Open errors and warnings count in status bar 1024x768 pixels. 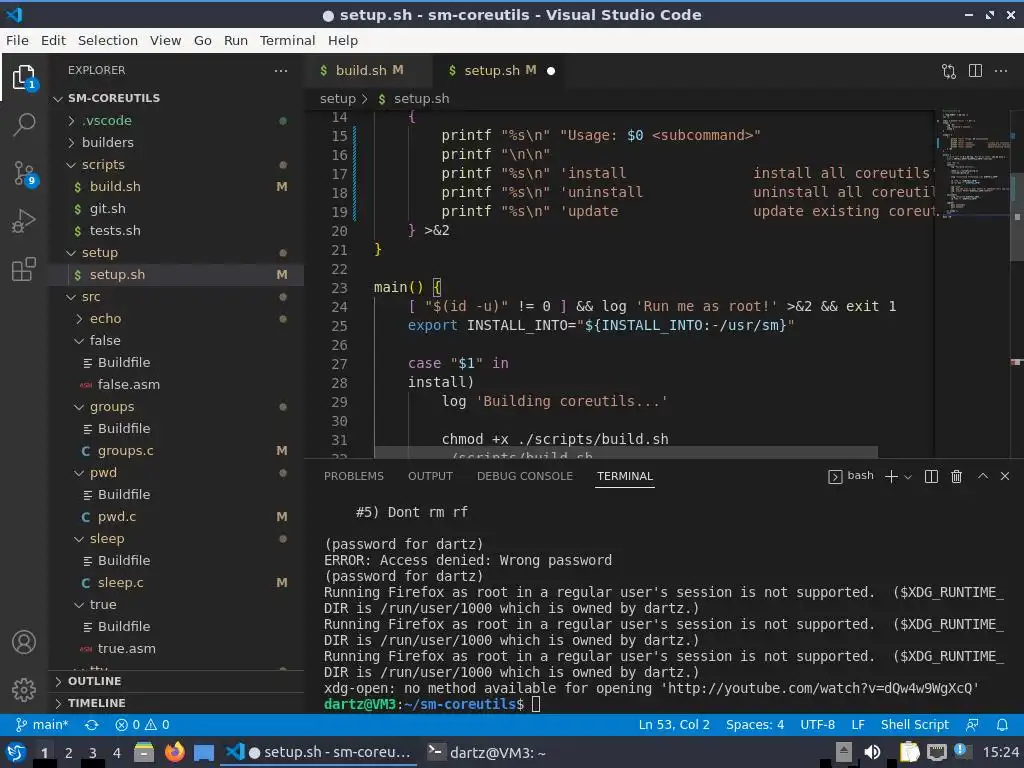coord(142,725)
